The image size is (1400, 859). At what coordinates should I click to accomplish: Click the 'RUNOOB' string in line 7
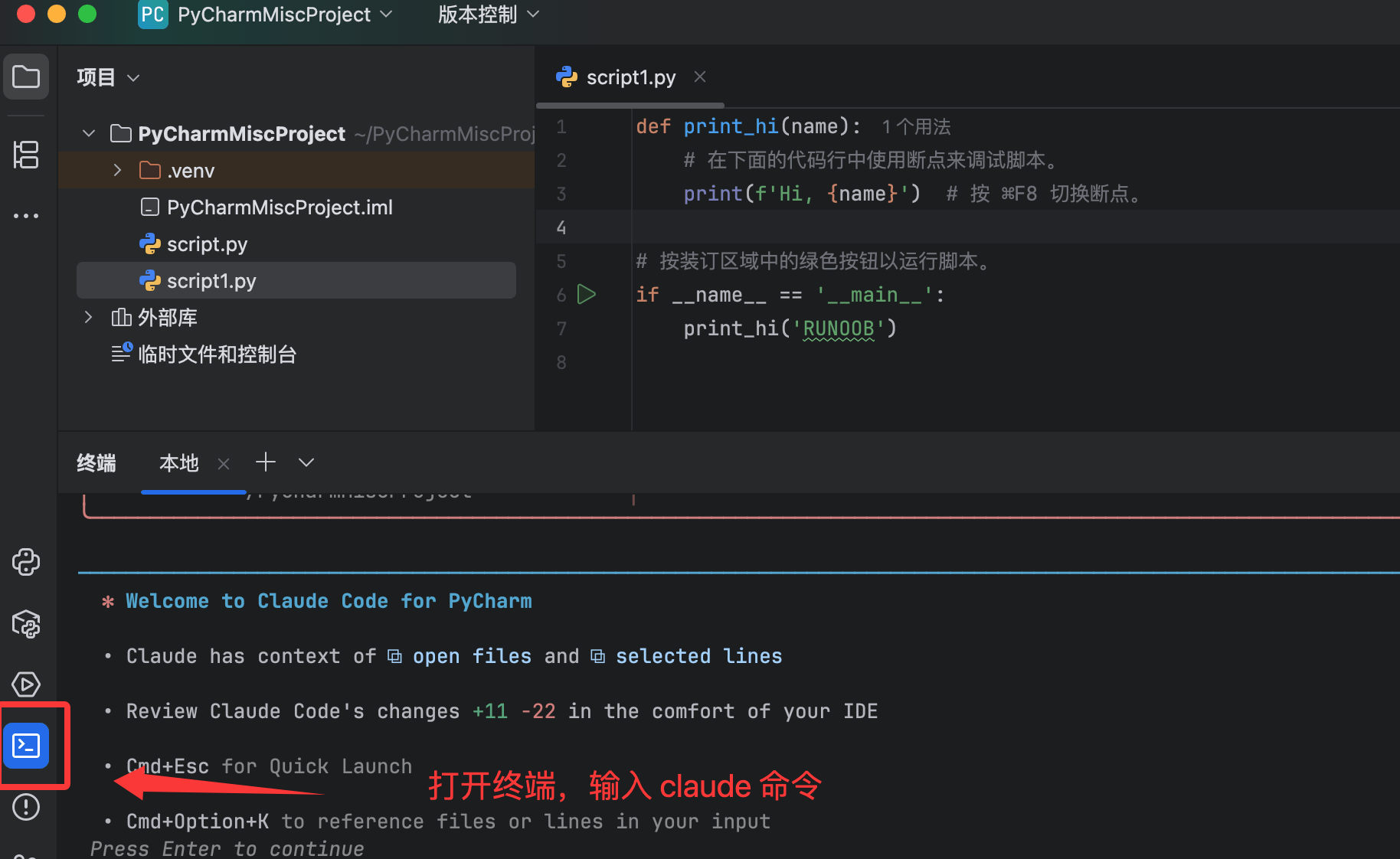tap(839, 328)
